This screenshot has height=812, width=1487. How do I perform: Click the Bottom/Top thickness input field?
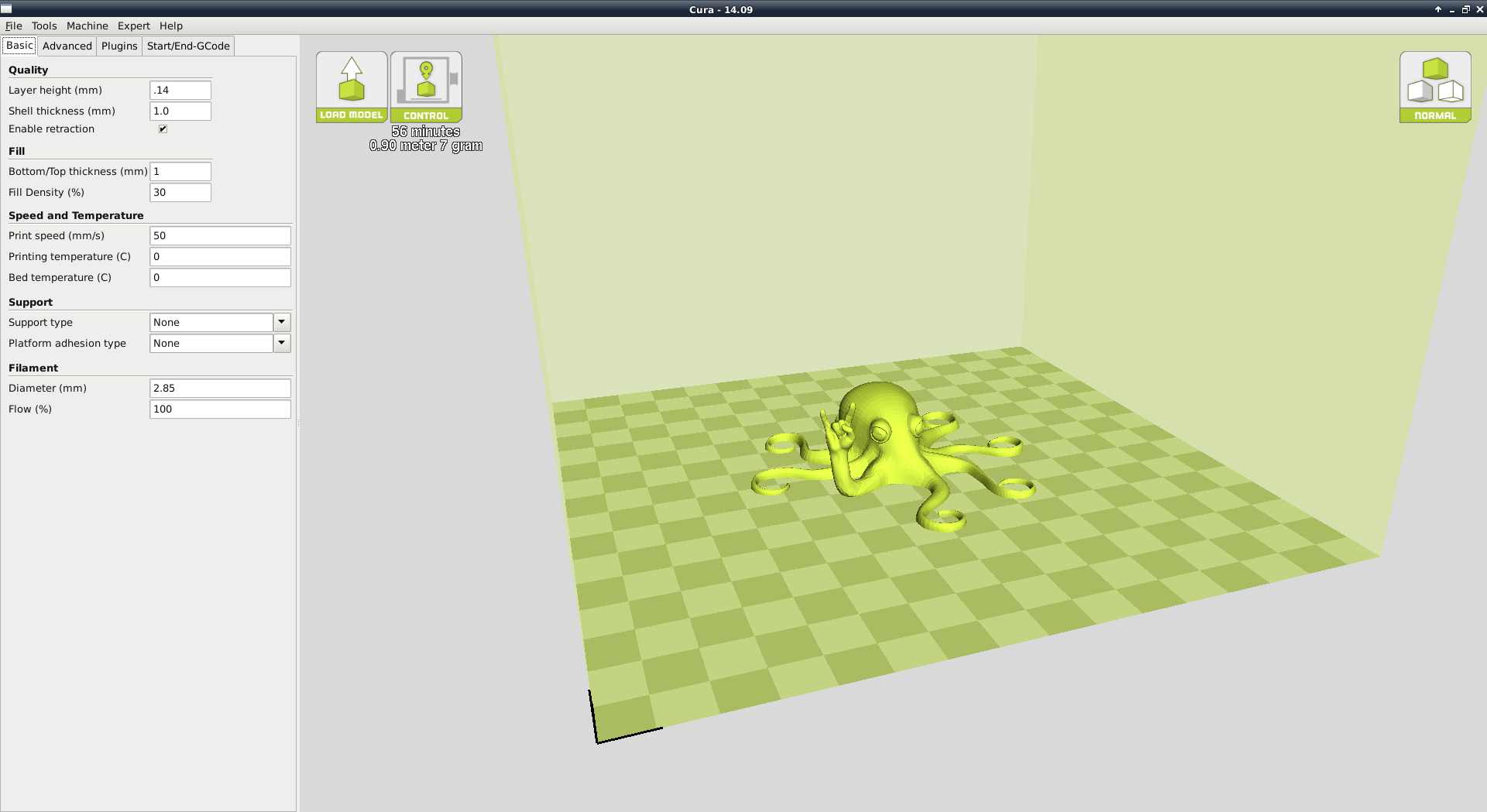(180, 171)
